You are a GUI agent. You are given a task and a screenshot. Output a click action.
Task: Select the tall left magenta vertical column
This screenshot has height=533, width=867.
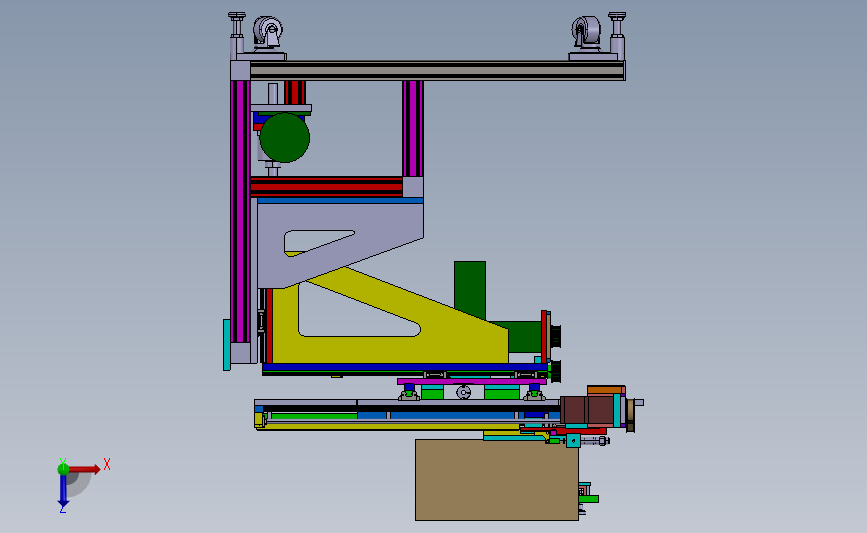click(240, 211)
